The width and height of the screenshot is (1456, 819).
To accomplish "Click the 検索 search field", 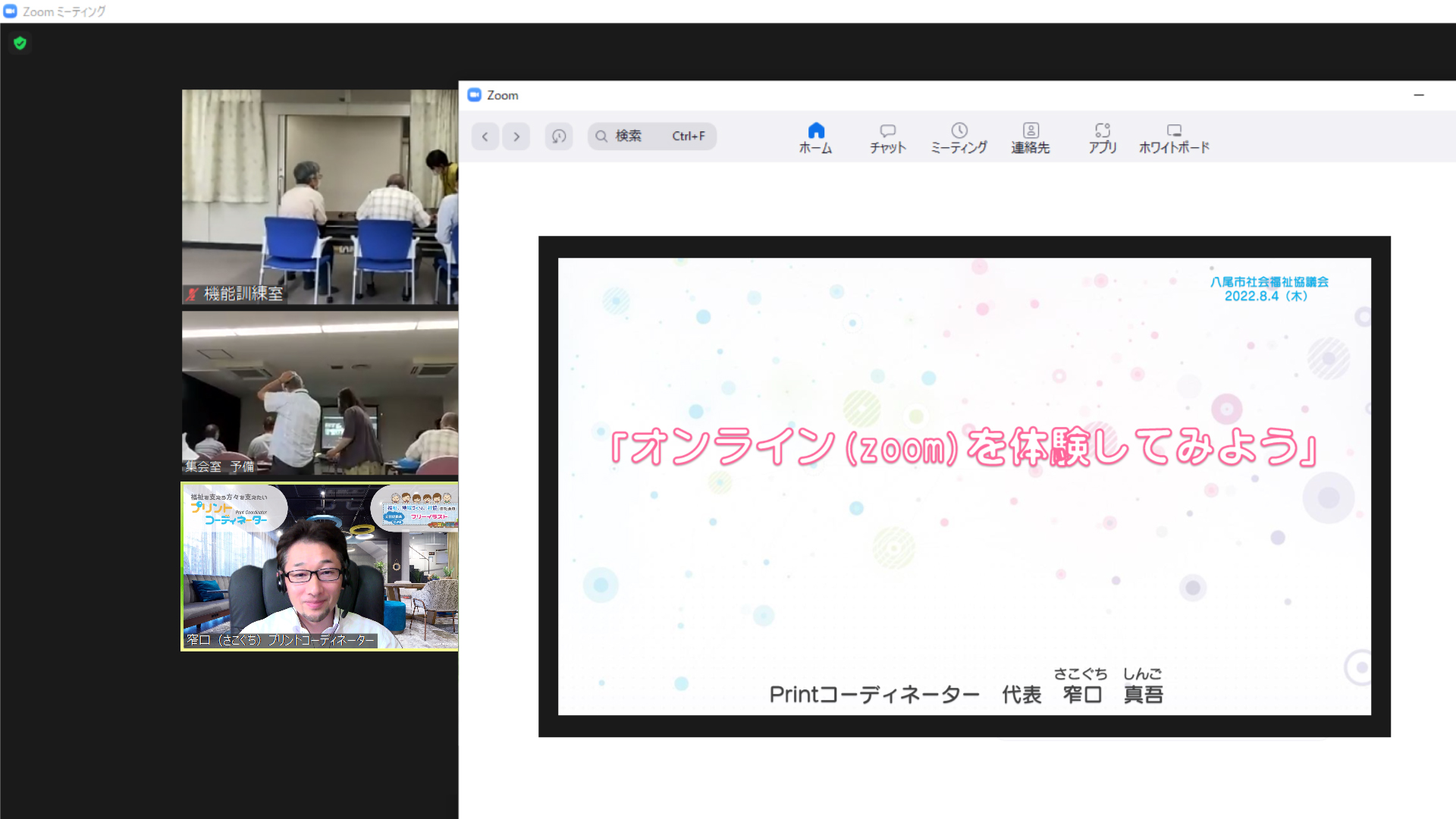I will point(652,136).
